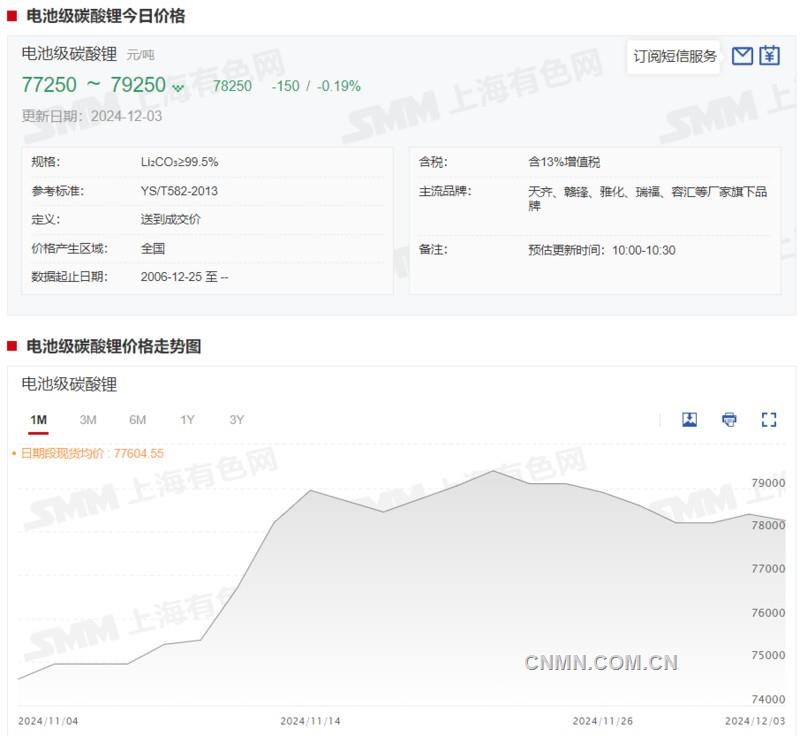Image resolution: width=800 pixels, height=736 pixels.
Task: Click the envelope SMS subscription icon
Action: pyautogui.click(x=742, y=56)
